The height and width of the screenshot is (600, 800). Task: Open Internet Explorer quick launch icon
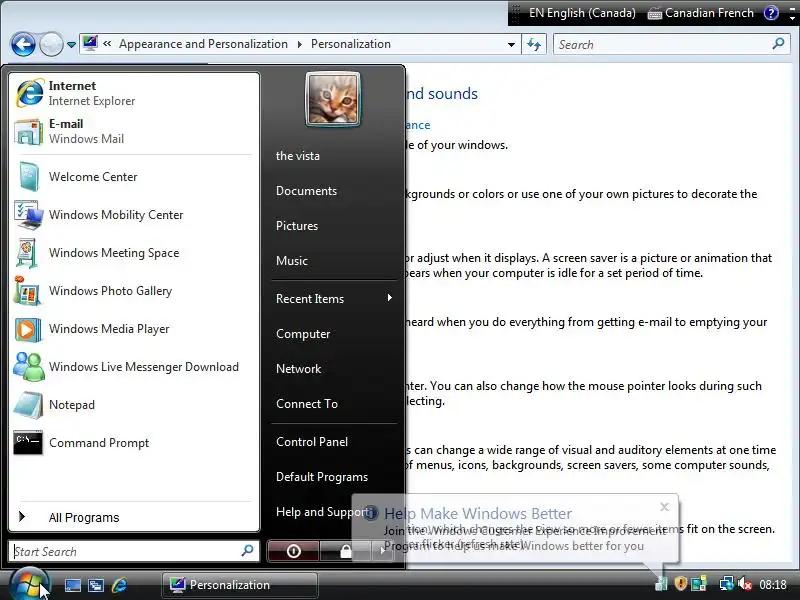coord(119,585)
